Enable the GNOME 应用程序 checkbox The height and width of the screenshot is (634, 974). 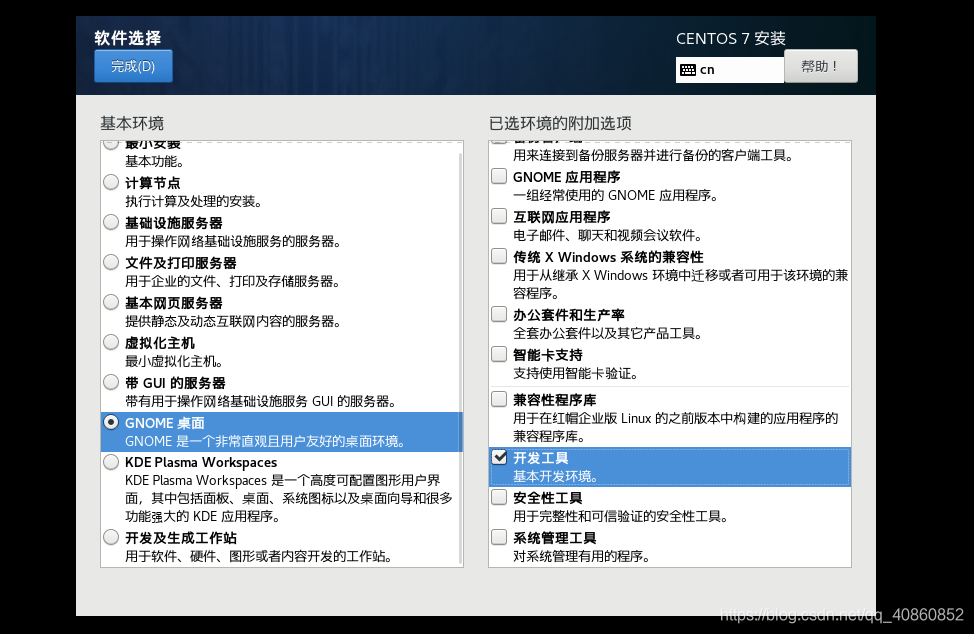coord(499,176)
